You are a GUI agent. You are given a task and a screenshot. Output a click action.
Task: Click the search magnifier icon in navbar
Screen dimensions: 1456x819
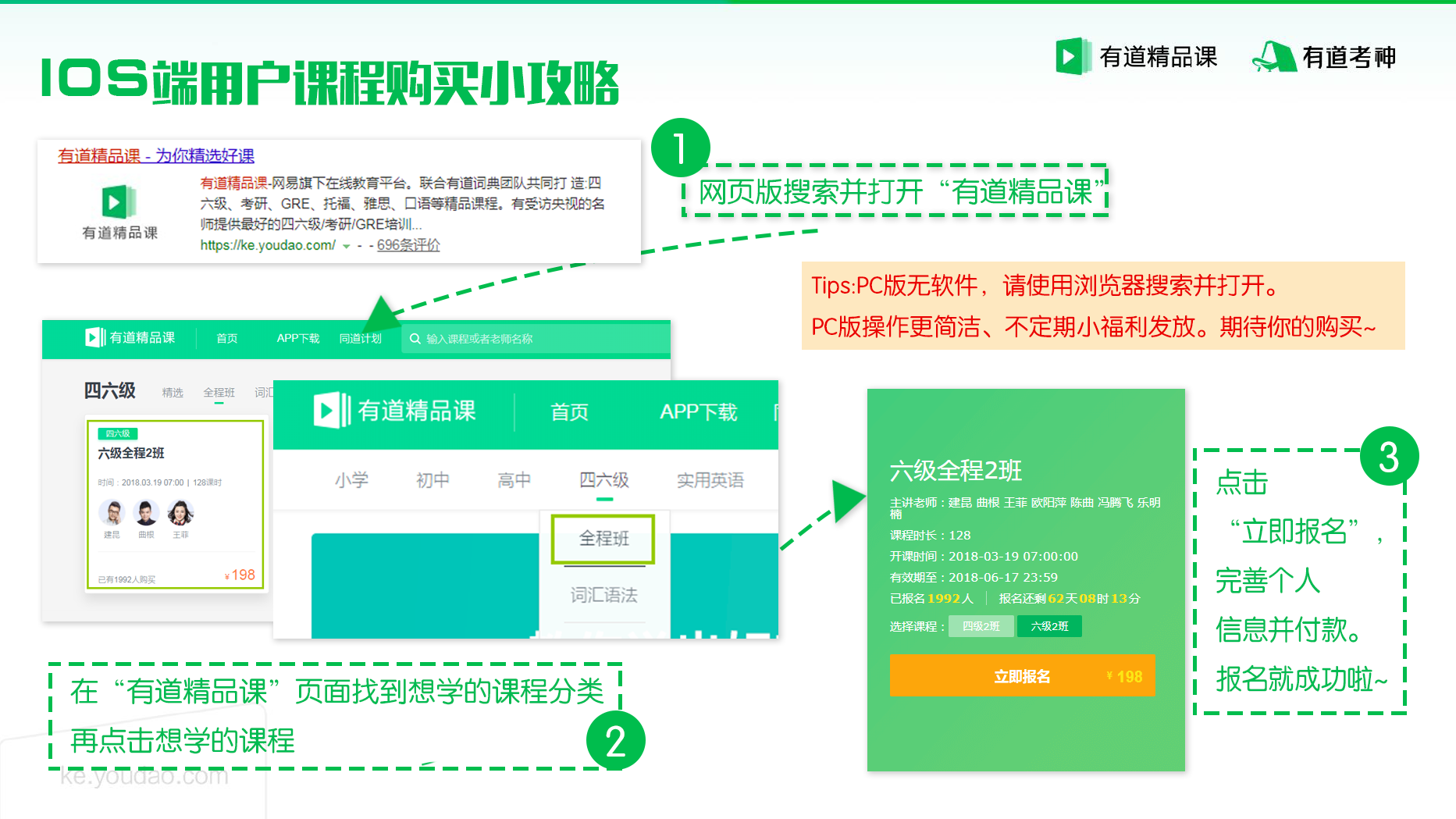click(x=415, y=337)
